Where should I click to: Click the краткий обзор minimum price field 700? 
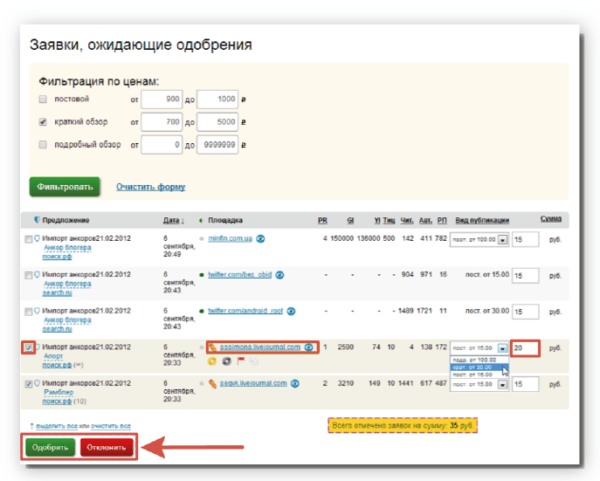pyautogui.click(x=161, y=122)
